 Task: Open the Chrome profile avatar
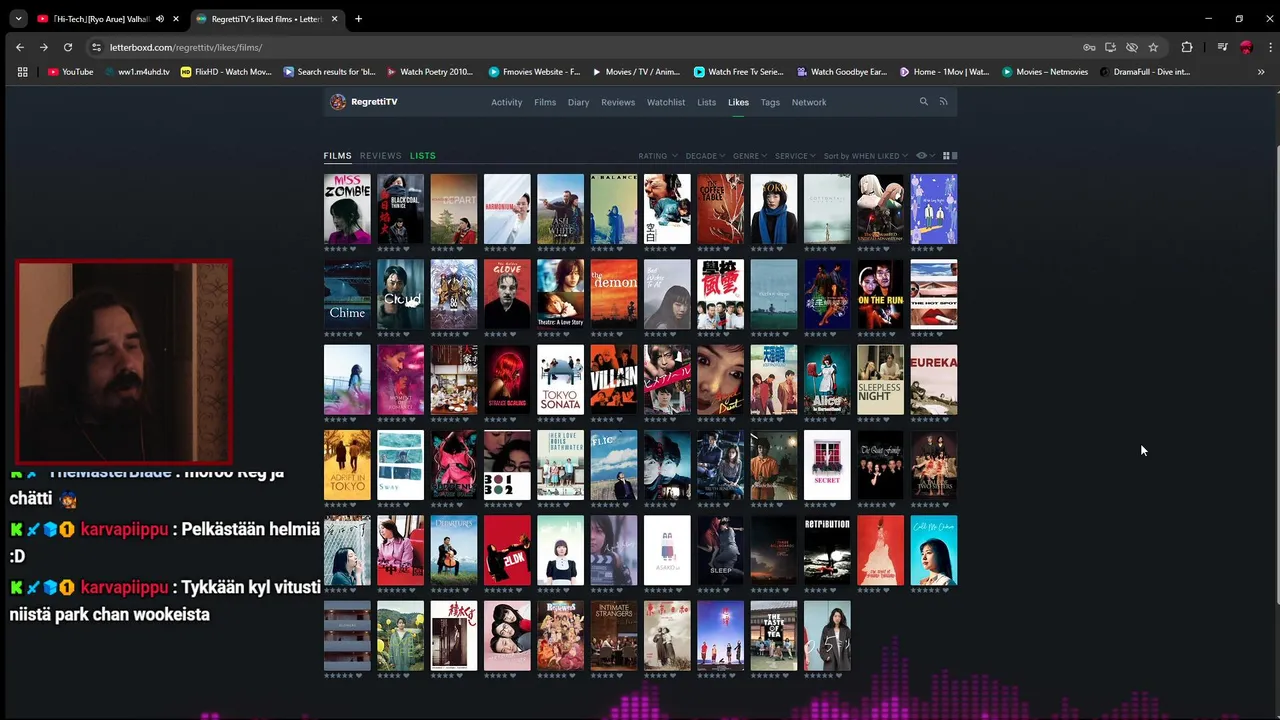tap(1246, 47)
